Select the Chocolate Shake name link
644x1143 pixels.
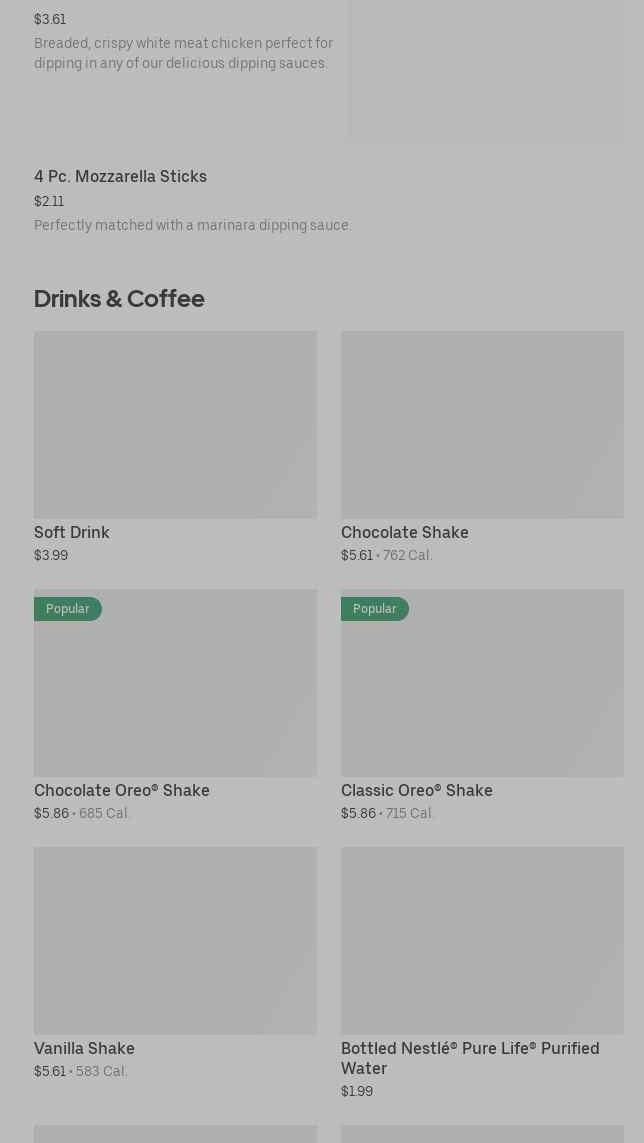click(x=404, y=533)
